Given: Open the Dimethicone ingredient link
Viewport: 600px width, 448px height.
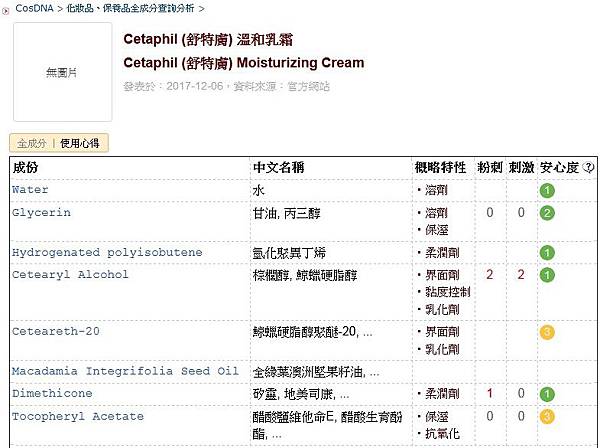Looking at the screenshot, I should 52,393.
